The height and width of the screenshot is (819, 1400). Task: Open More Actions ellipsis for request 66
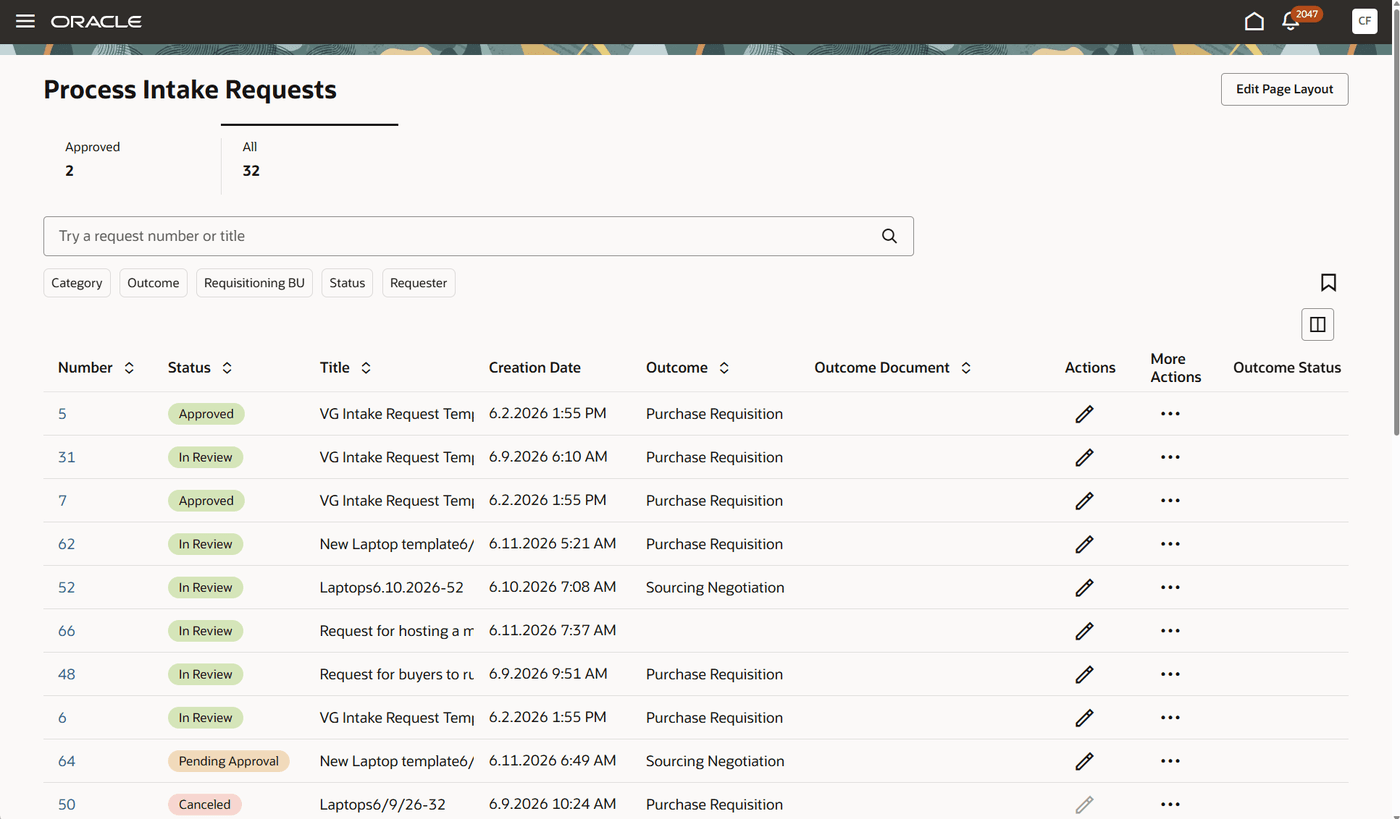point(1170,631)
